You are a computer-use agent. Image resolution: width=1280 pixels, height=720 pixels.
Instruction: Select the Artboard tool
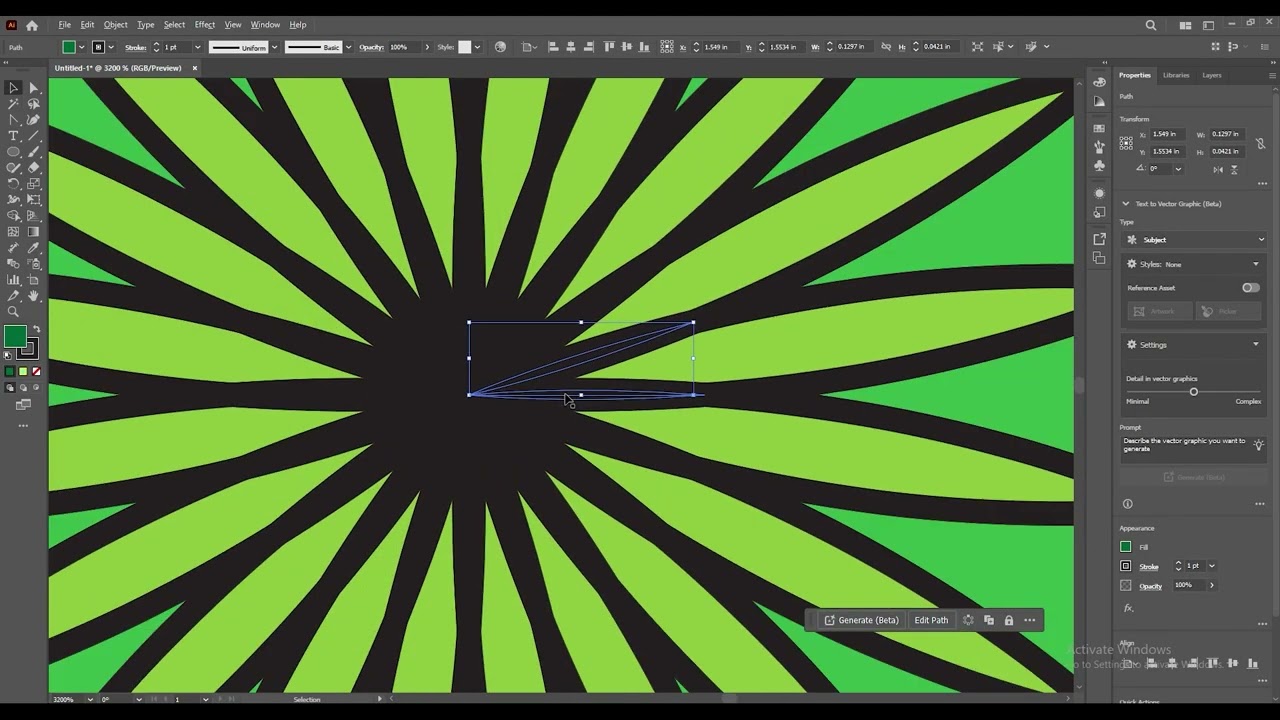tap(33, 280)
